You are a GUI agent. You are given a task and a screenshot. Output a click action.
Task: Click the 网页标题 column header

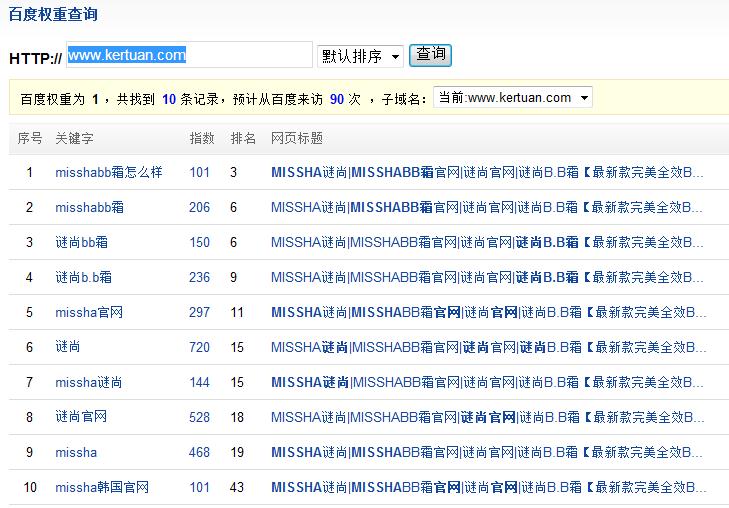click(x=297, y=138)
